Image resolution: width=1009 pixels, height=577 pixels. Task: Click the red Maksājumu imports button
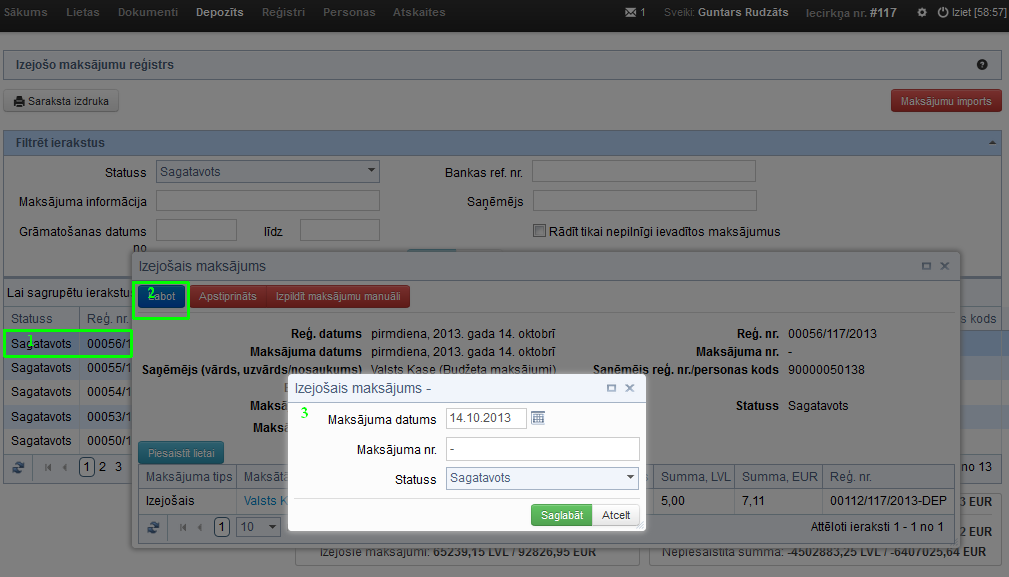tap(945, 101)
